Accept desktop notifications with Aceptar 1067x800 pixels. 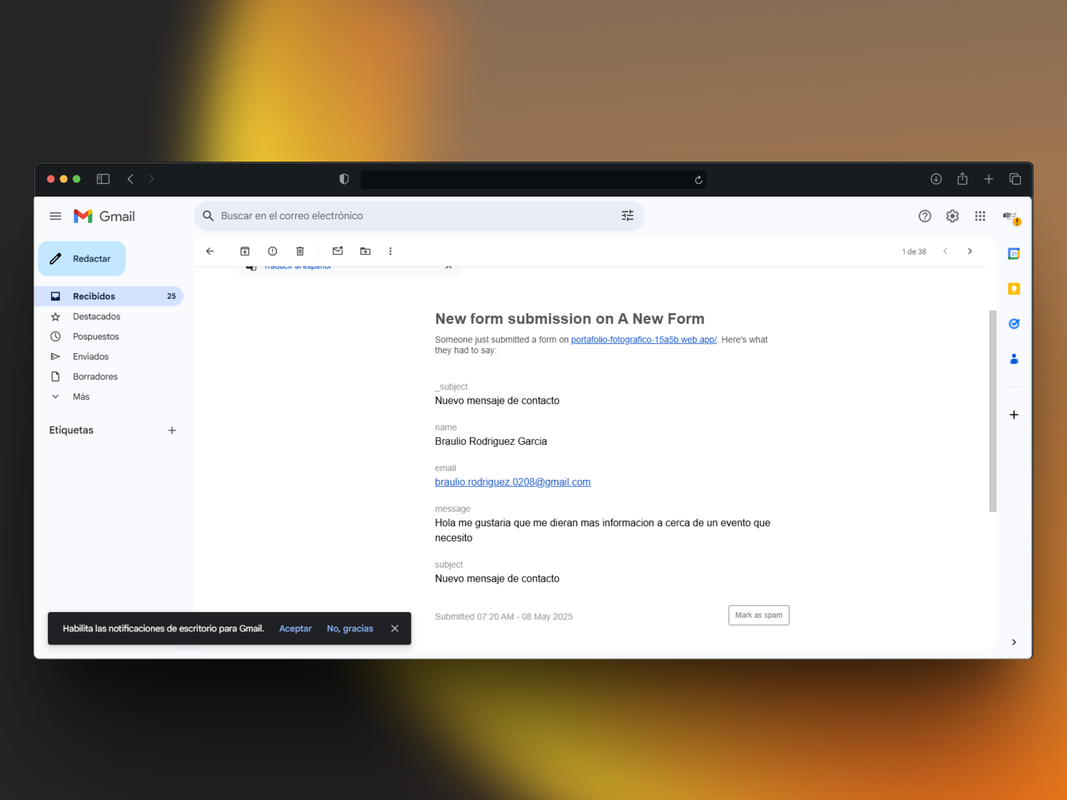295,629
